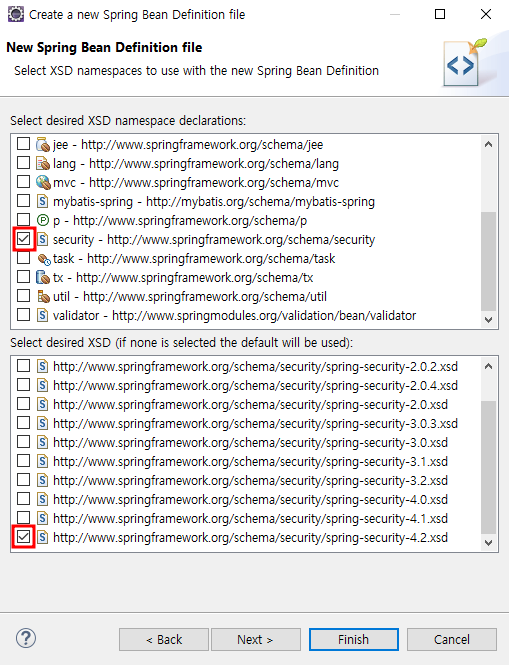Cancel the bean definition wizard
The height and width of the screenshot is (665, 509).
452,640
